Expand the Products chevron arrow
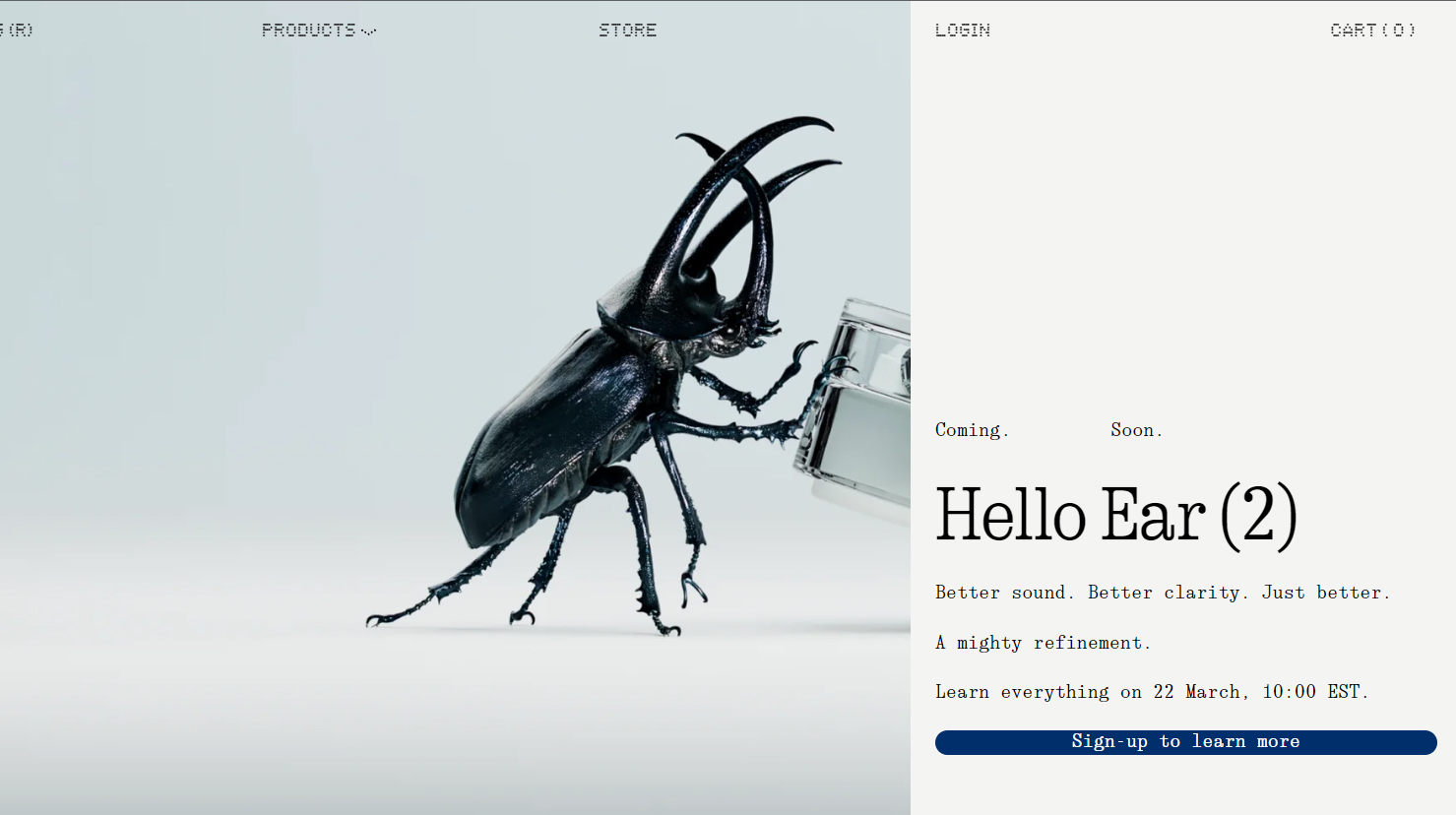This screenshot has height=815, width=1456. pos(369,31)
